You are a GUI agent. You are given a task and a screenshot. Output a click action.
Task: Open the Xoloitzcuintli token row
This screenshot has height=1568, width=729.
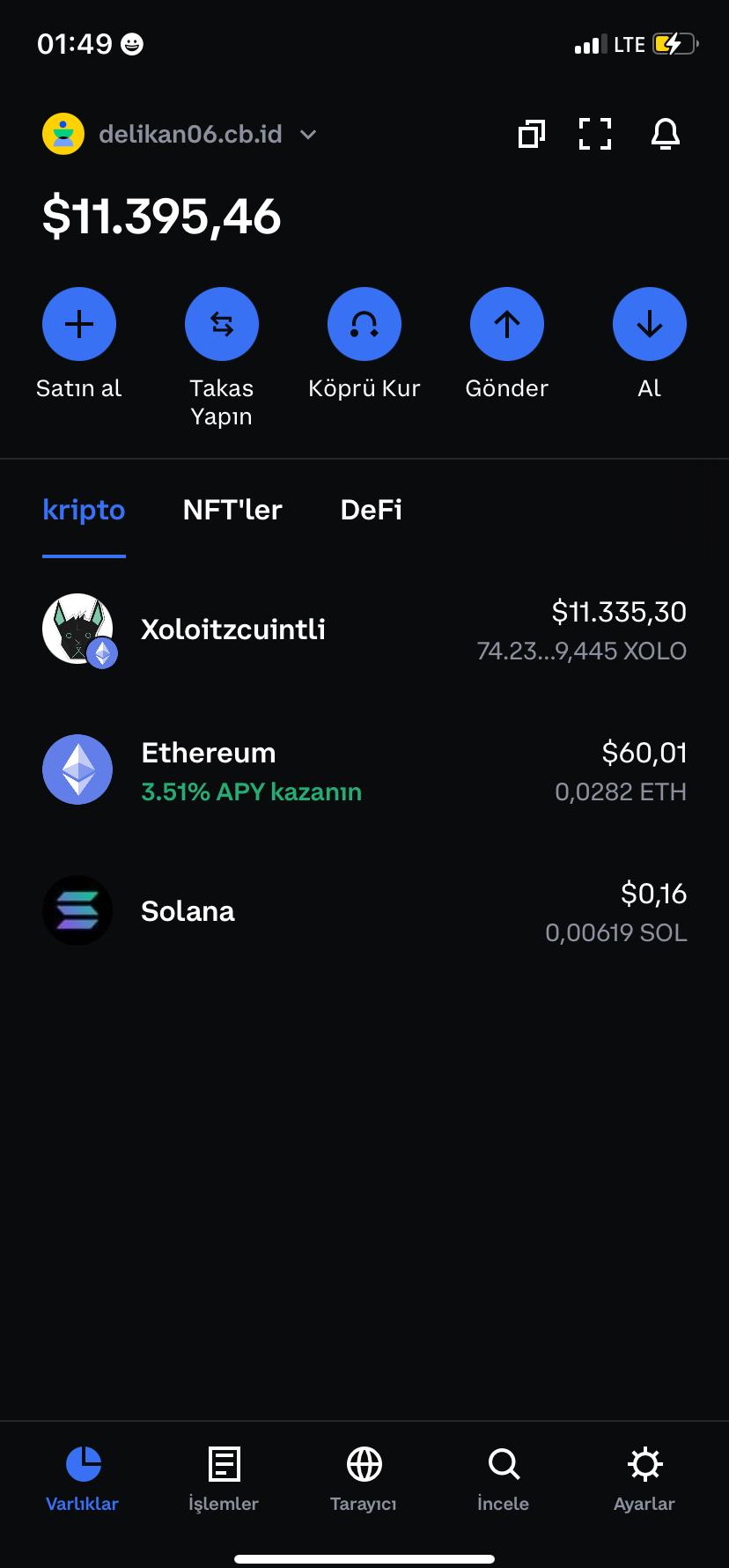click(364, 629)
